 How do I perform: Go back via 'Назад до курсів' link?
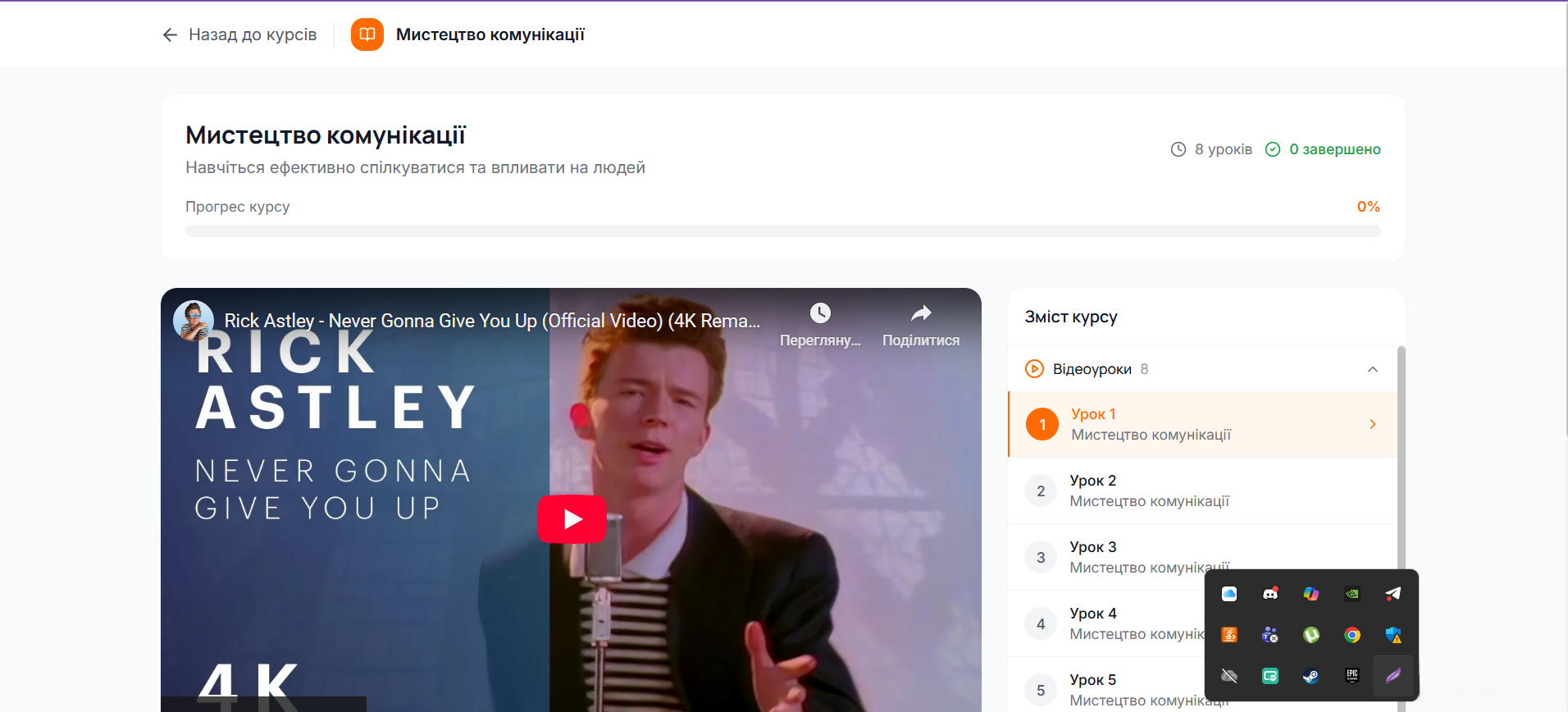click(x=239, y=34)
